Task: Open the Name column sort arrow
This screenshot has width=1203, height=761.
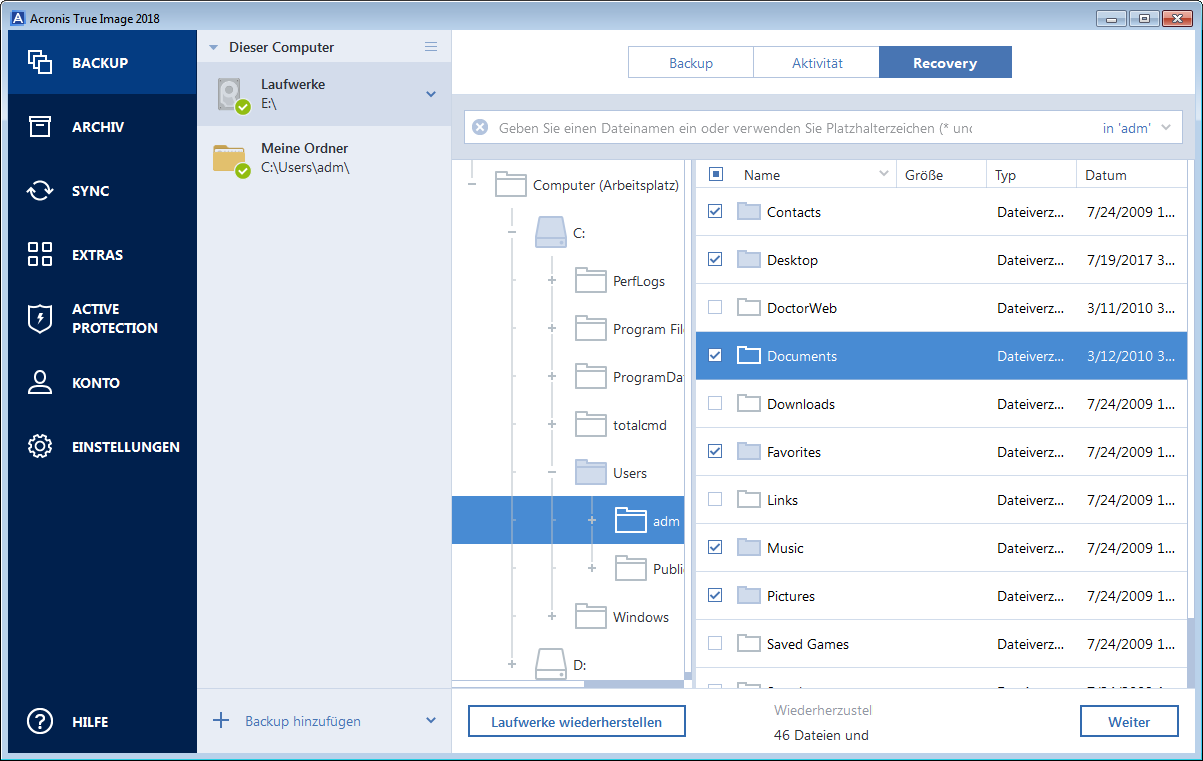Action: (x=883, y=174)
